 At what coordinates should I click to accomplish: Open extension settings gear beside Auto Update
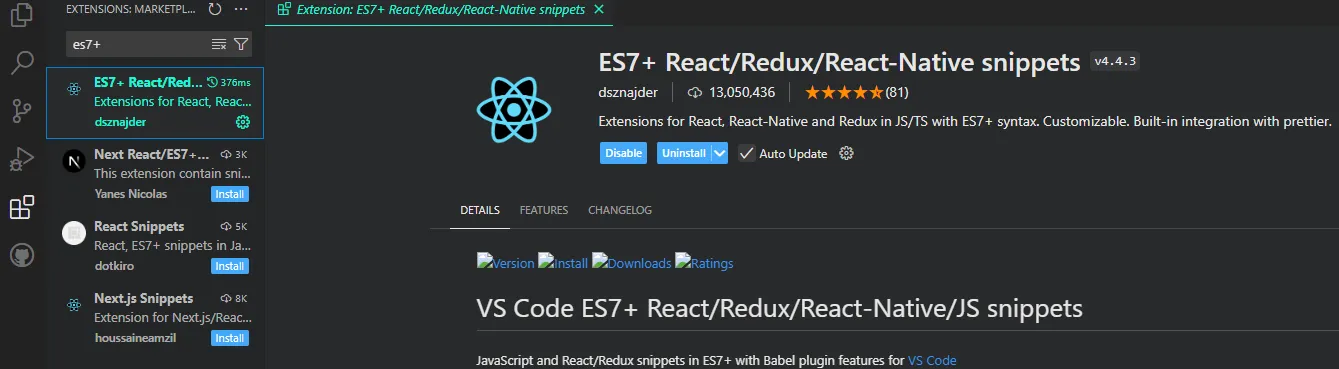tap(846, 153)
